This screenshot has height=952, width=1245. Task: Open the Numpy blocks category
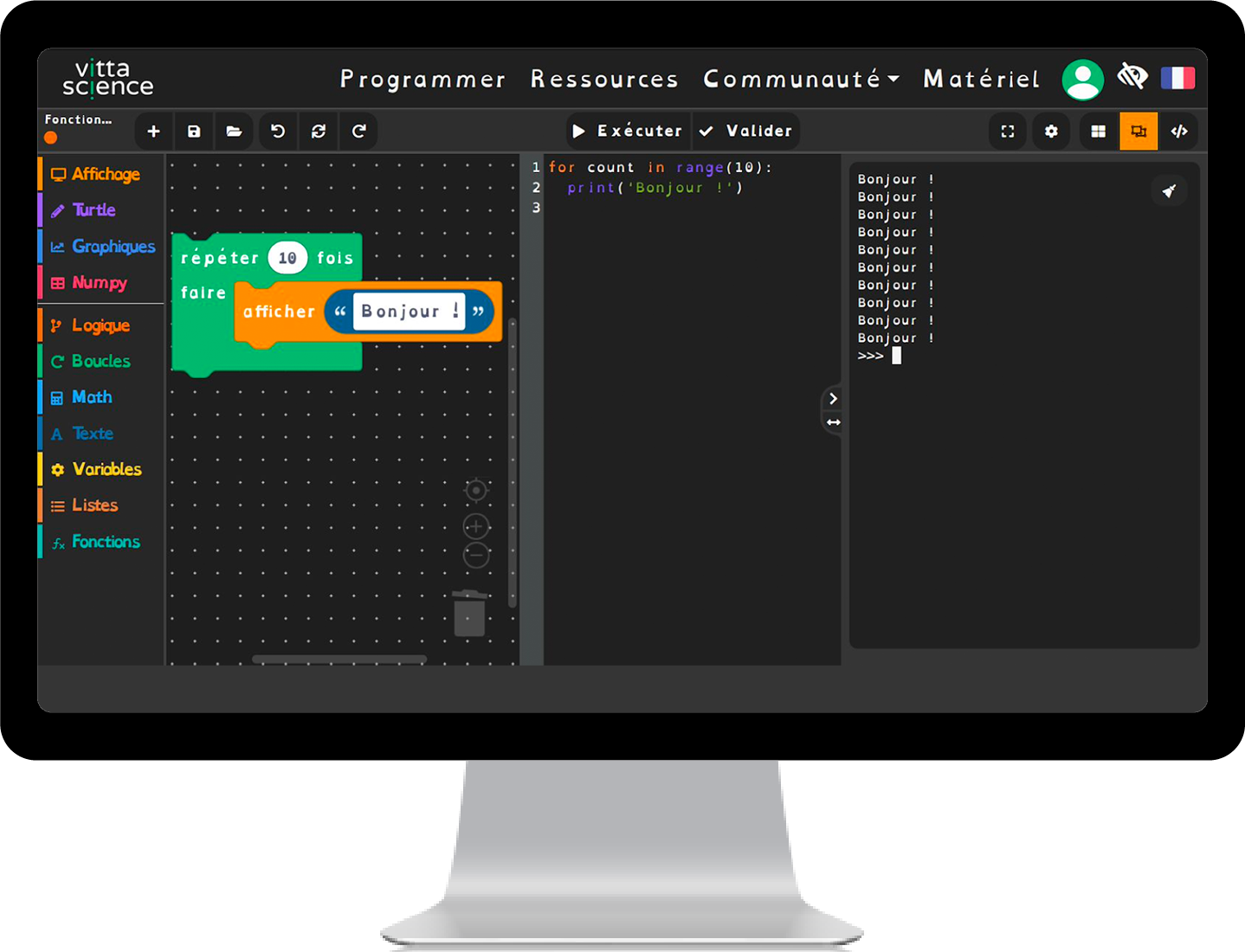tap(96, 282)
